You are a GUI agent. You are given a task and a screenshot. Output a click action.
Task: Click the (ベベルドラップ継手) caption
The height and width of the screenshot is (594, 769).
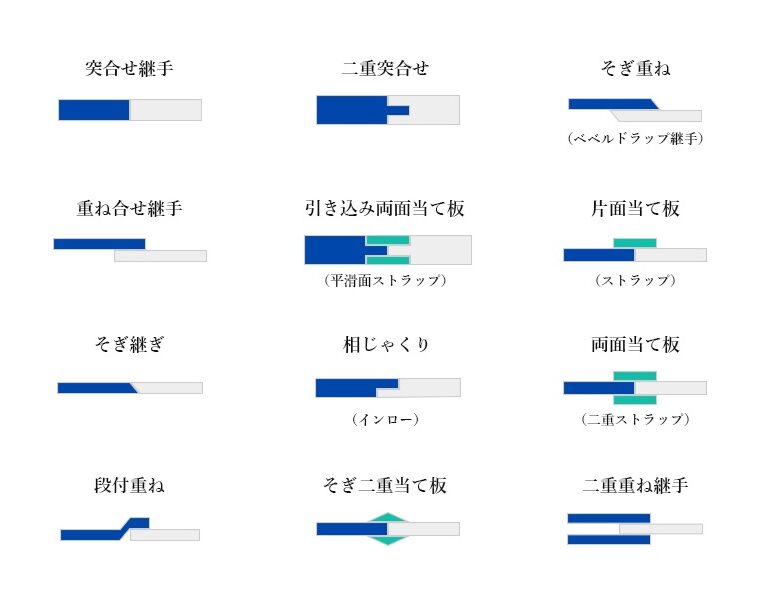[x=635, y=138]
